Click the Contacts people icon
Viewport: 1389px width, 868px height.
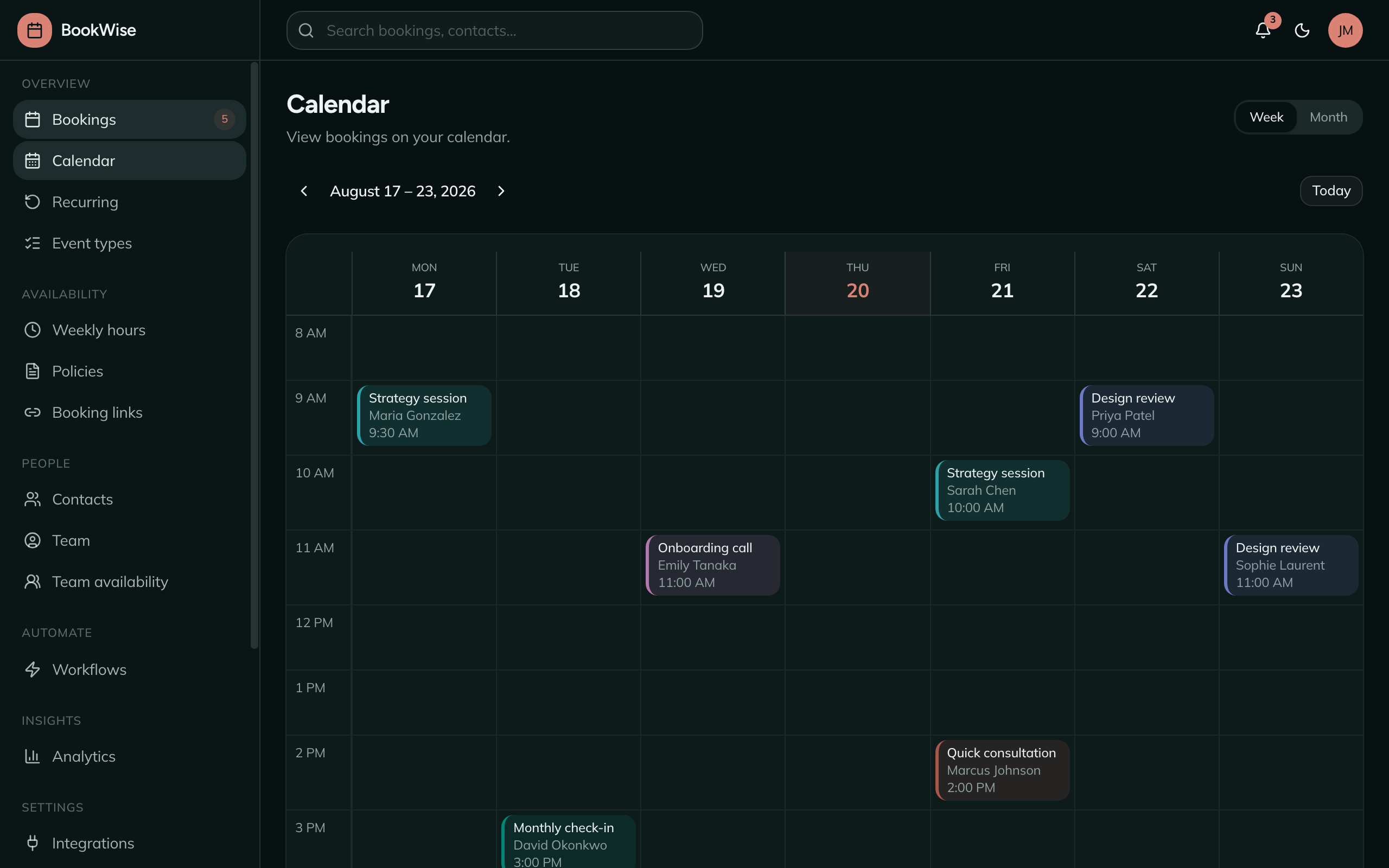coord(33,500)
